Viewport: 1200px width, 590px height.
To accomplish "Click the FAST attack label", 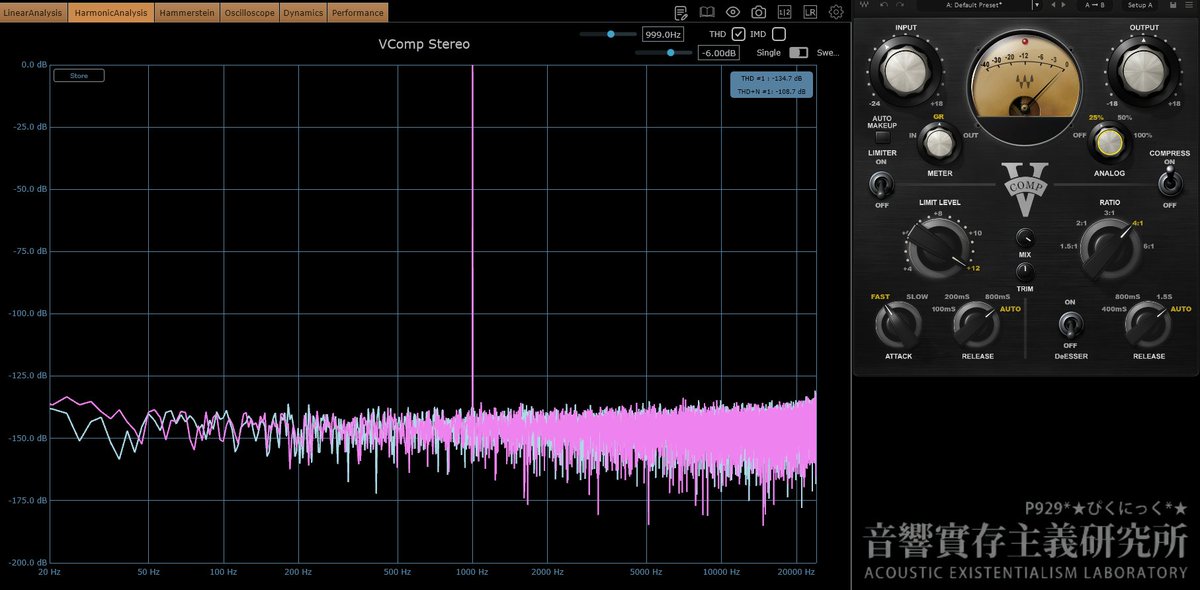I will pyautogui.click(x=880, y=296).
